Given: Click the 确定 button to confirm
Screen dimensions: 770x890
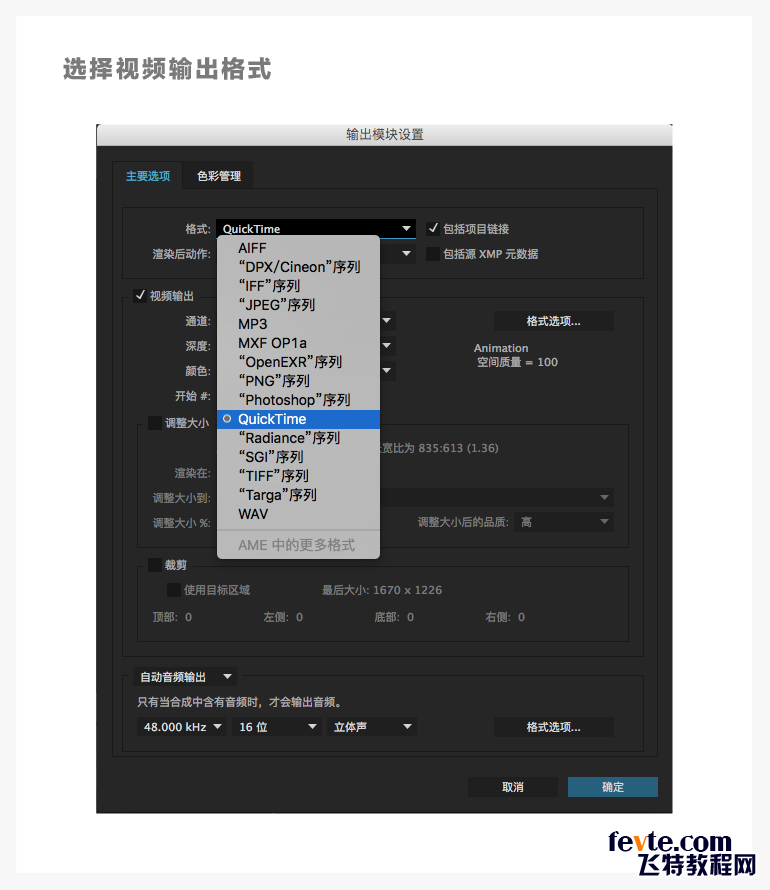Looking at the screenshot, I should point(612,787).
